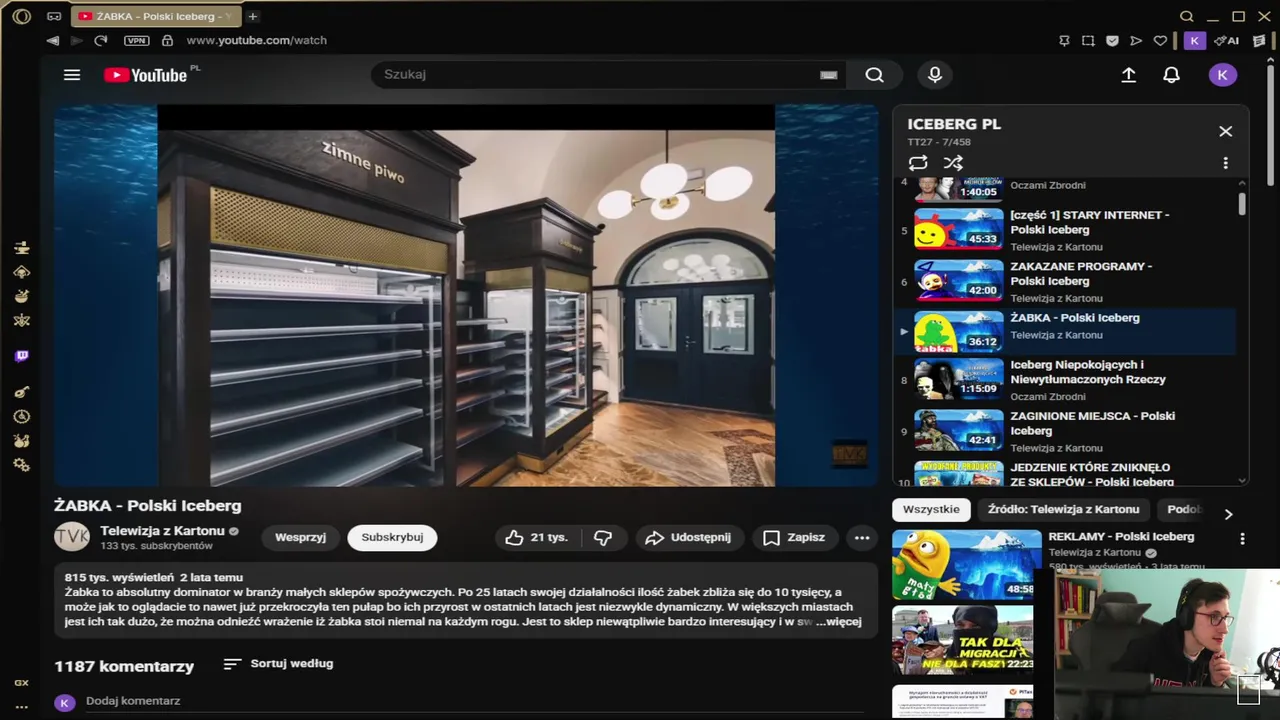The height and width of the screenshot is (720, 1280).
Task: Open the YouTube hamburger guide menu
Action: tap(72, 75)
